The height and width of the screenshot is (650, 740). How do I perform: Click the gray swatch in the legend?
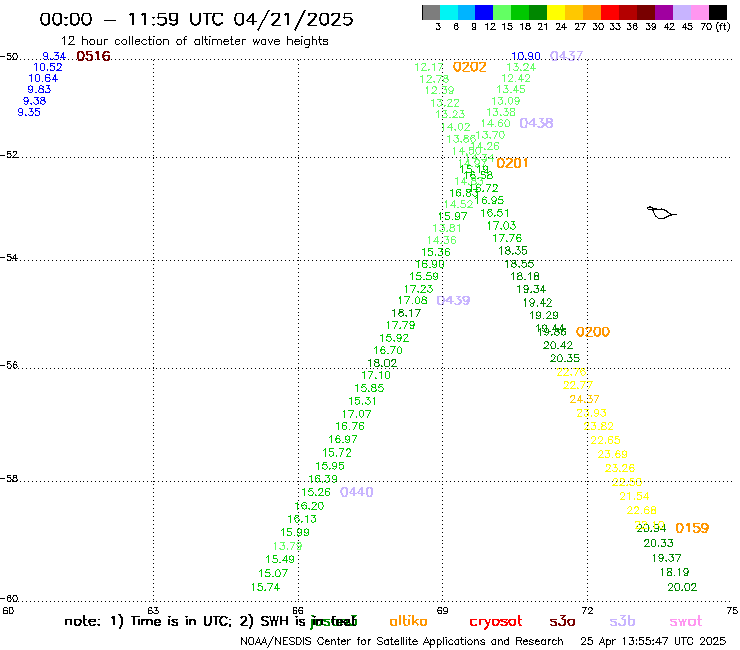(x=431, y=12)
